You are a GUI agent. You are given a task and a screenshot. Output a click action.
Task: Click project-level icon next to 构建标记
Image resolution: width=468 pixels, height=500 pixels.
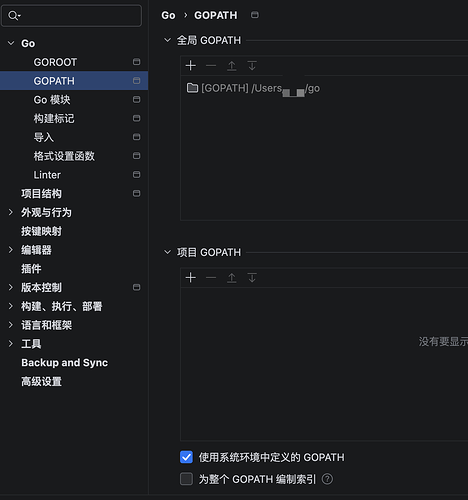136,118
